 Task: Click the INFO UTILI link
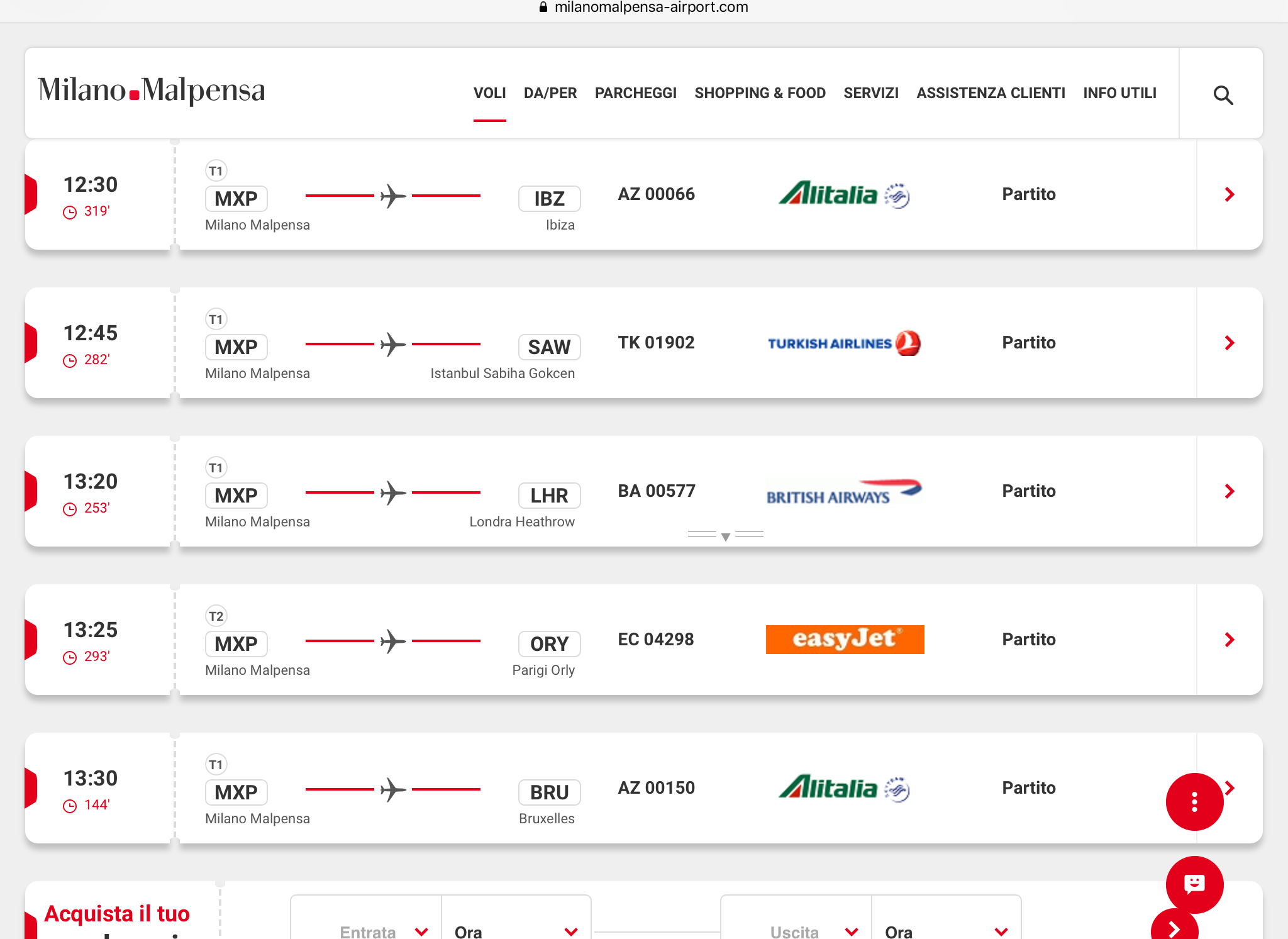1119,93
